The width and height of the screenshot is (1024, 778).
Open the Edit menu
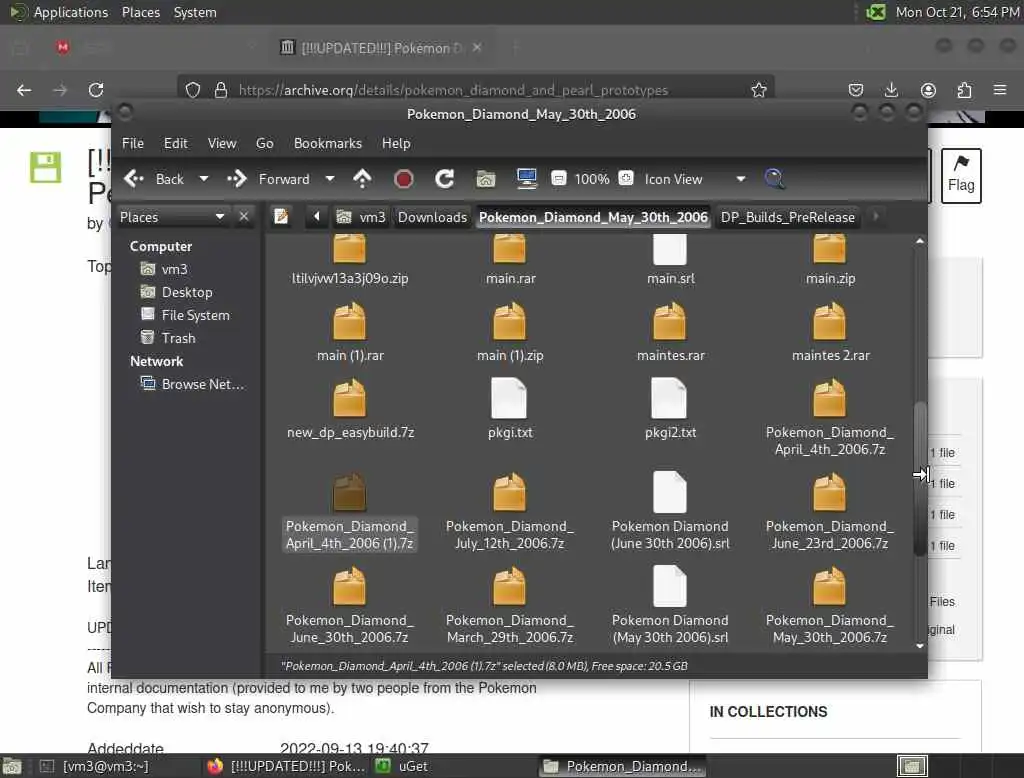[x=175, y=143]
